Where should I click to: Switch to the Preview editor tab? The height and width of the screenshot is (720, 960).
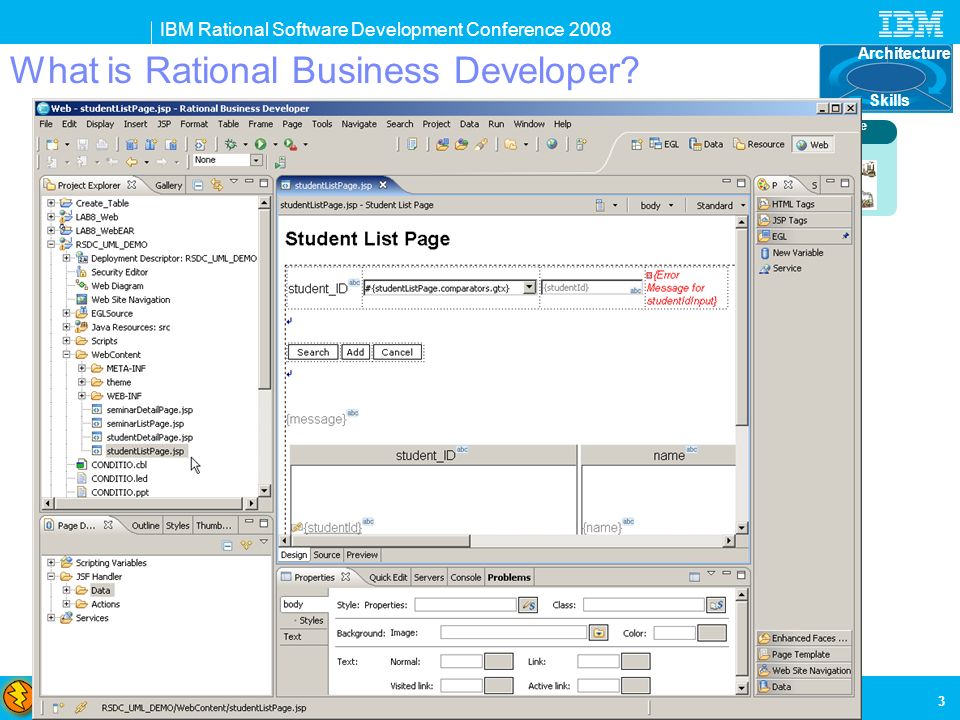tap(362, 555)
